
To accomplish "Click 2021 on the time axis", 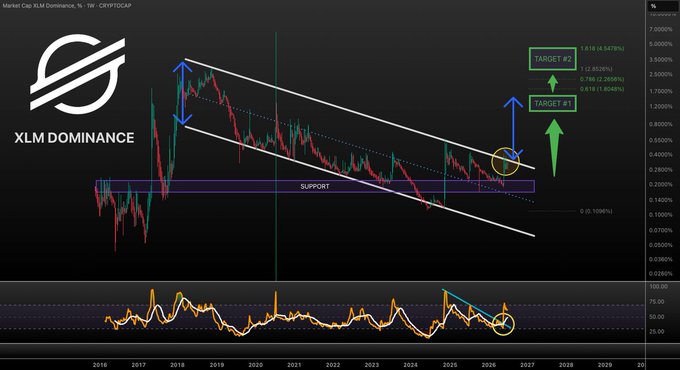I will click(x=294, y=365).
